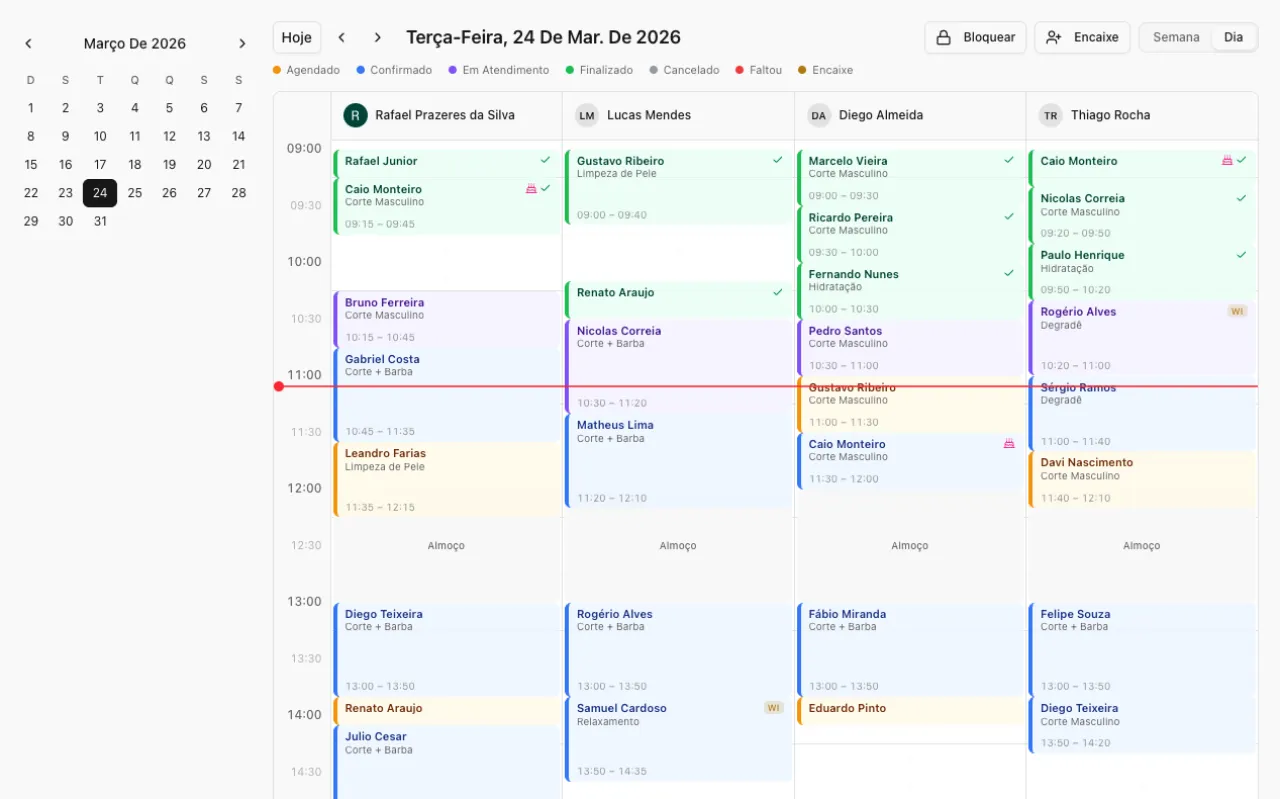Toggle the Confirmado status filter
The height and width of the screenshot is (799, 1280).
pos(392,70)
